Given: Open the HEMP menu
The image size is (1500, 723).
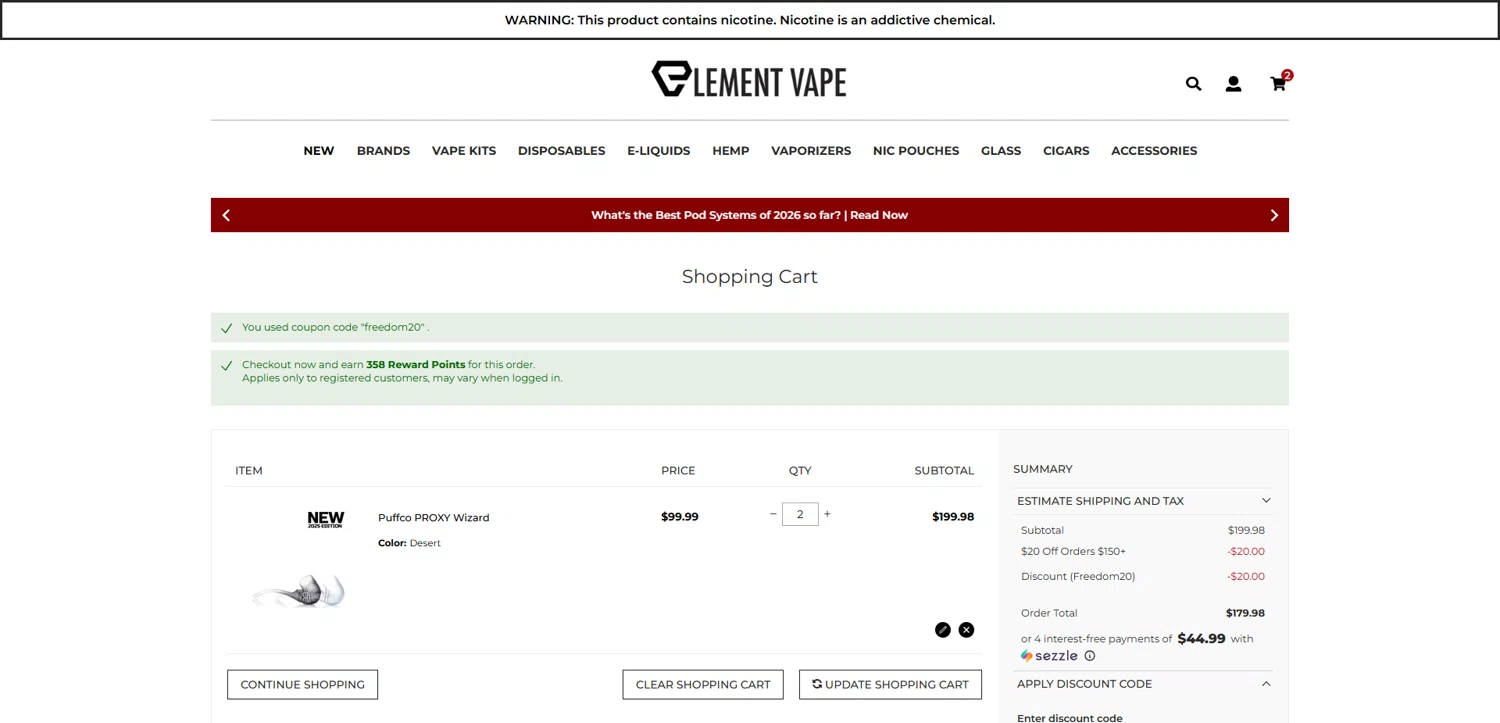Looking at the screenshot, I should (x=731, y=151).
